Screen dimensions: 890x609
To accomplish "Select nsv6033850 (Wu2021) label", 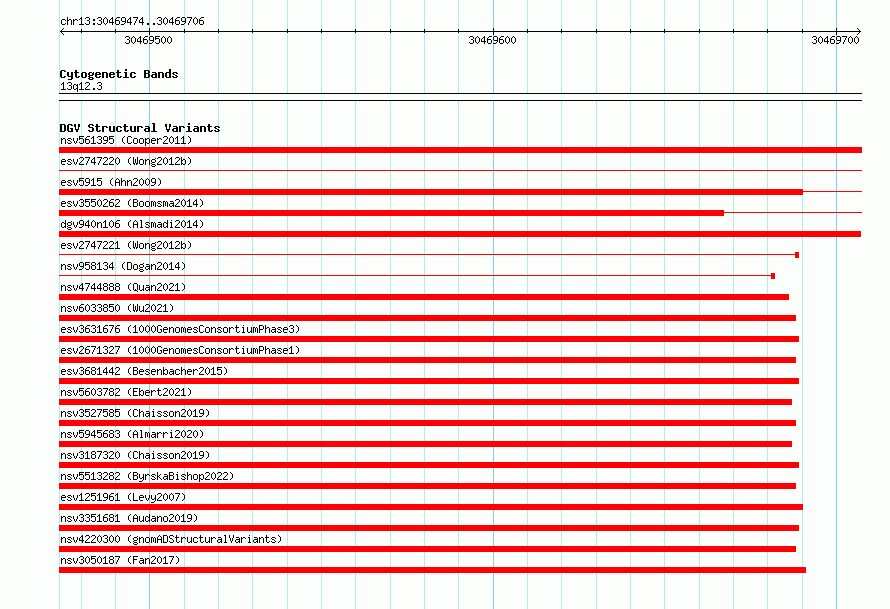I will click(x=117, y=308).
